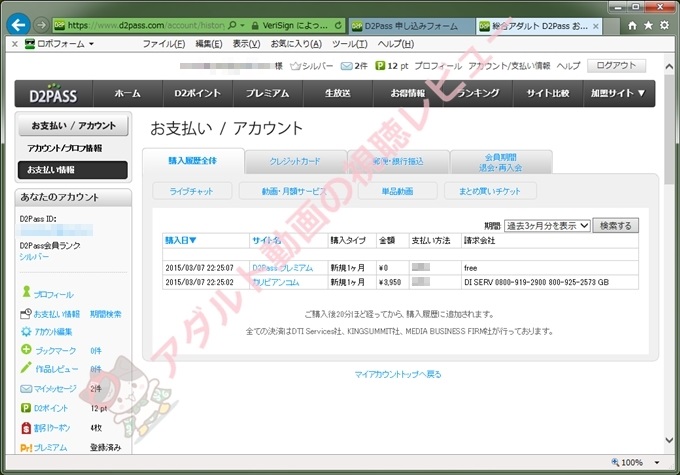Select the 購入履歴全体 tab
This screenshot has width=680, height=475.
click(x=193, y=161)
